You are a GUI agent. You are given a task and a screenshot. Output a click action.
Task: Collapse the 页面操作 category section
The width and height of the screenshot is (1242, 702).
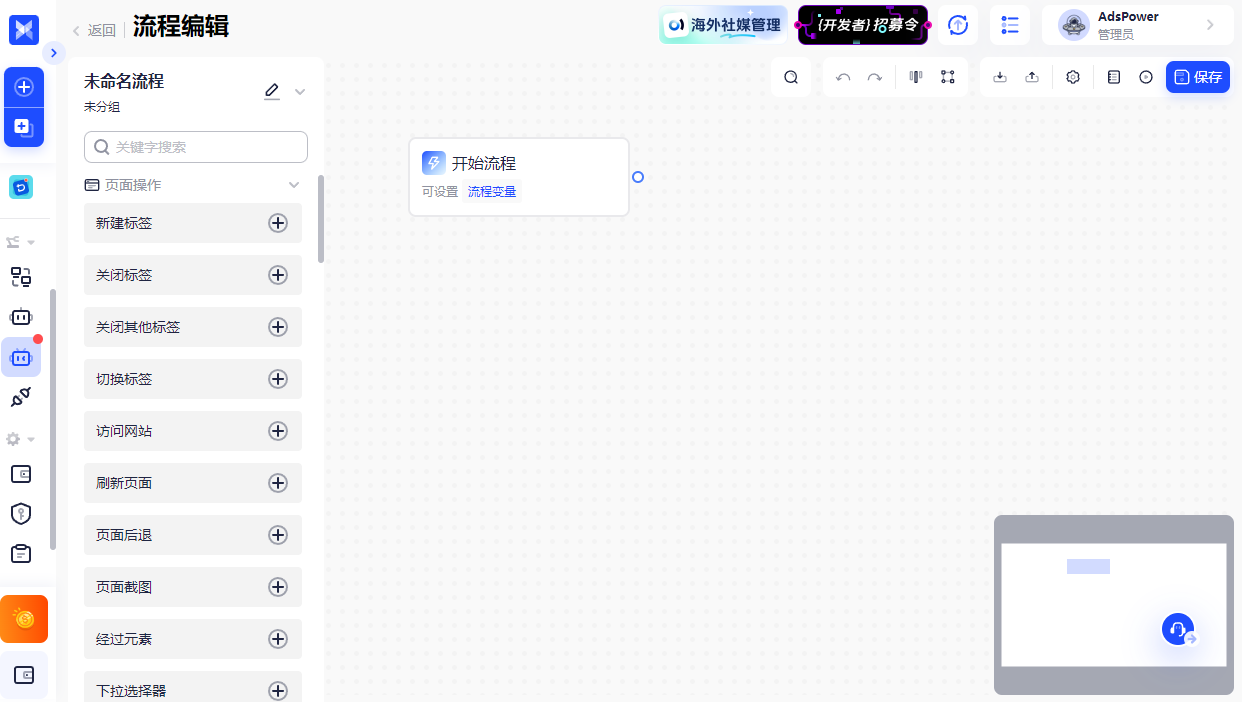pos(294,184)
